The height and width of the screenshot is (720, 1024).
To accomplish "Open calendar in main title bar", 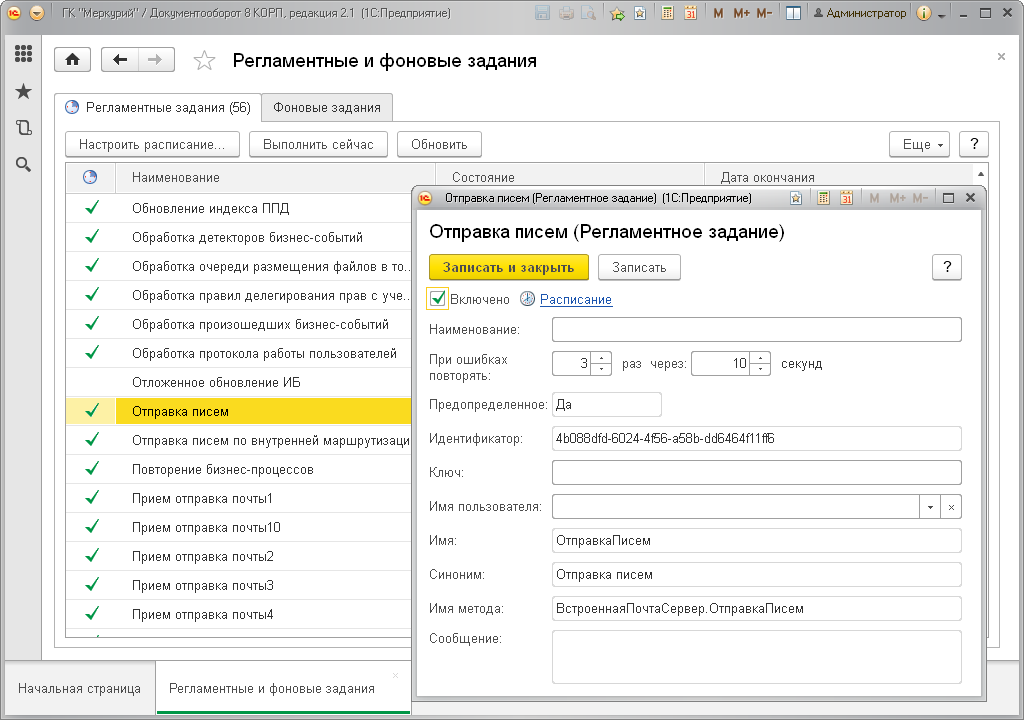I will point(690,13).
